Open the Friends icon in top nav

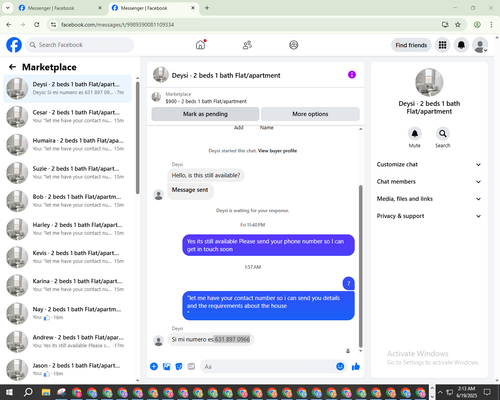[x=247, y=45]
